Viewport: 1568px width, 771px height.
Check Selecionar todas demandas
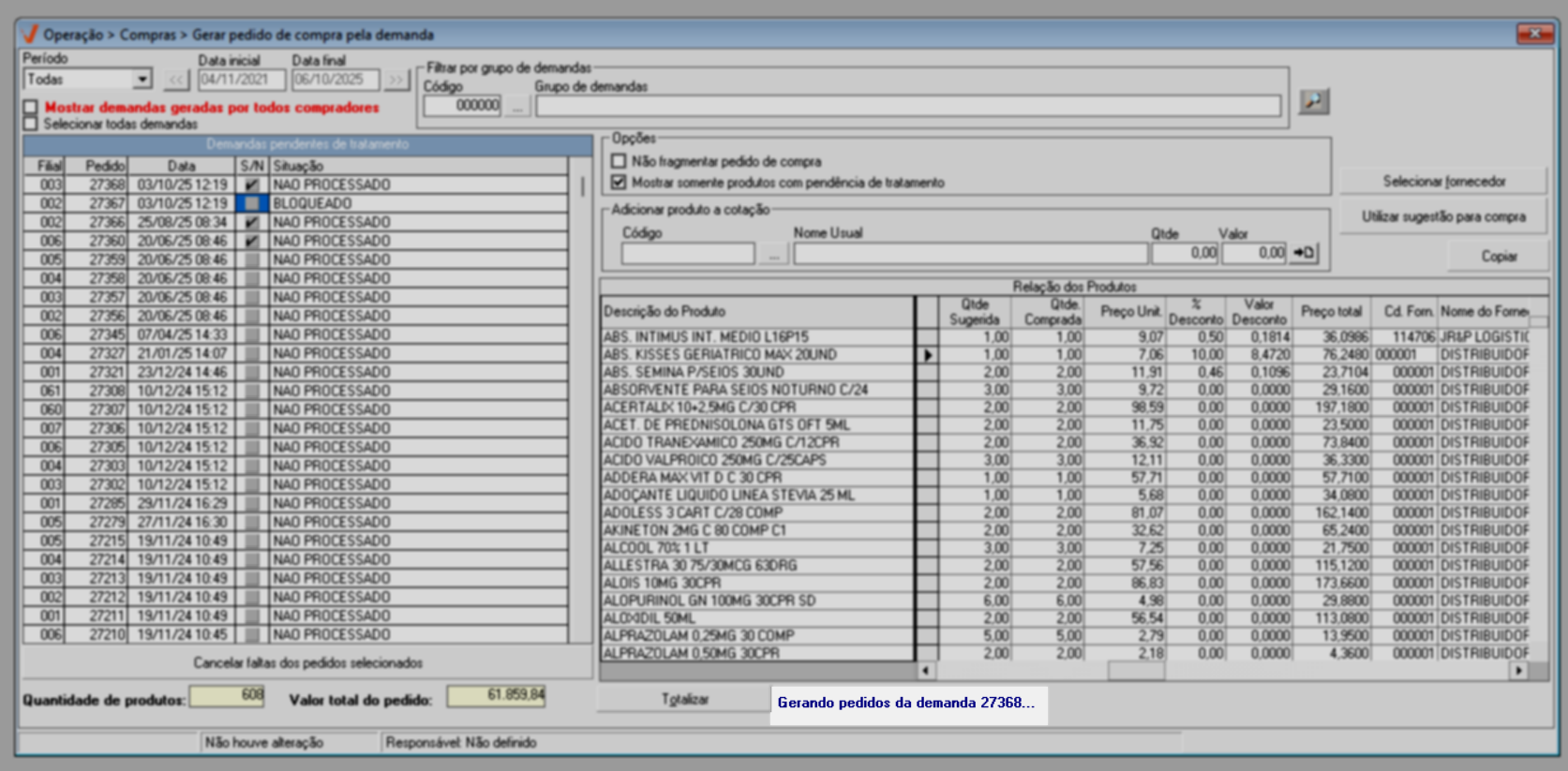32,124
